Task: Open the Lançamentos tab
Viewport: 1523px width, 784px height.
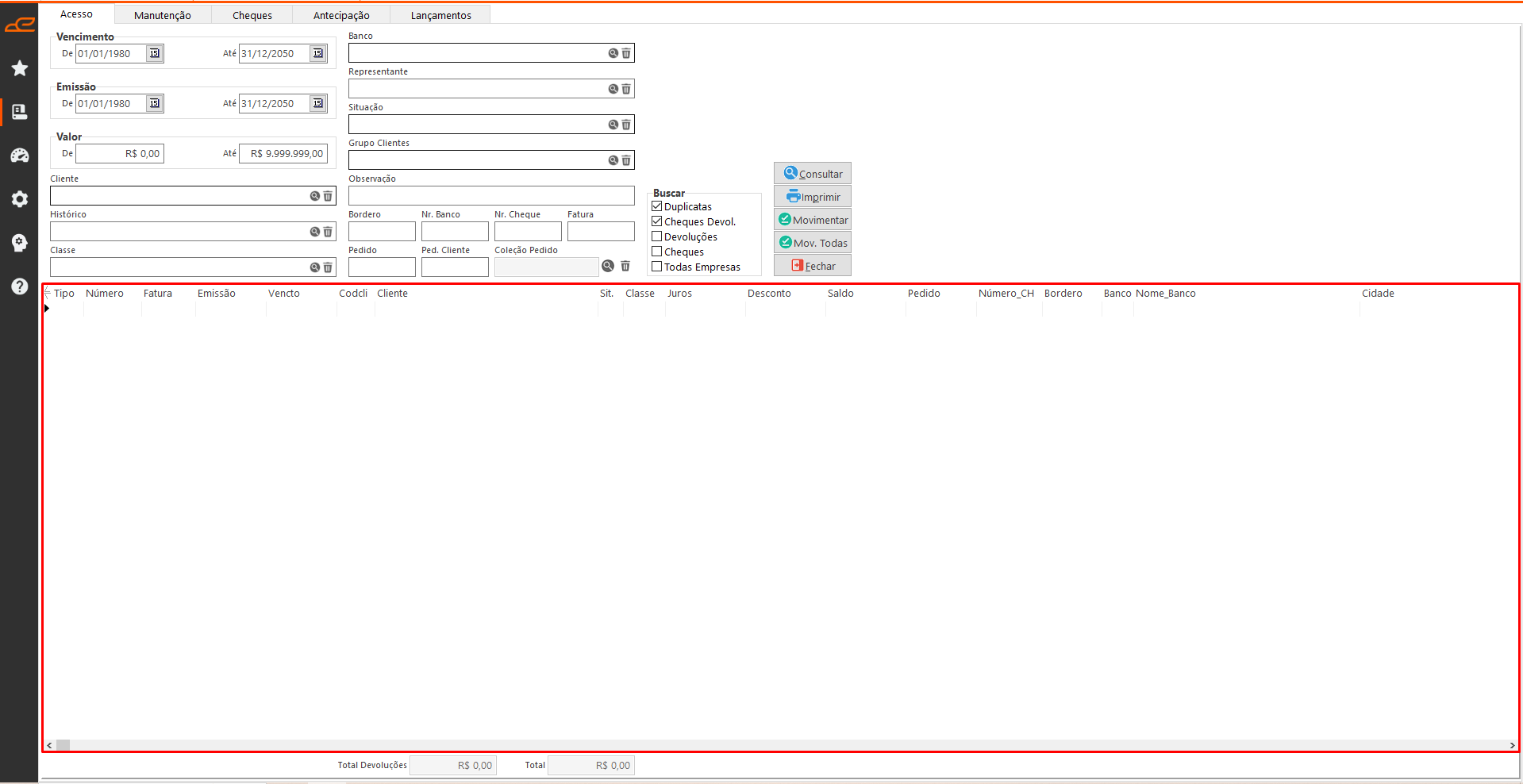Action: point(440,15)
